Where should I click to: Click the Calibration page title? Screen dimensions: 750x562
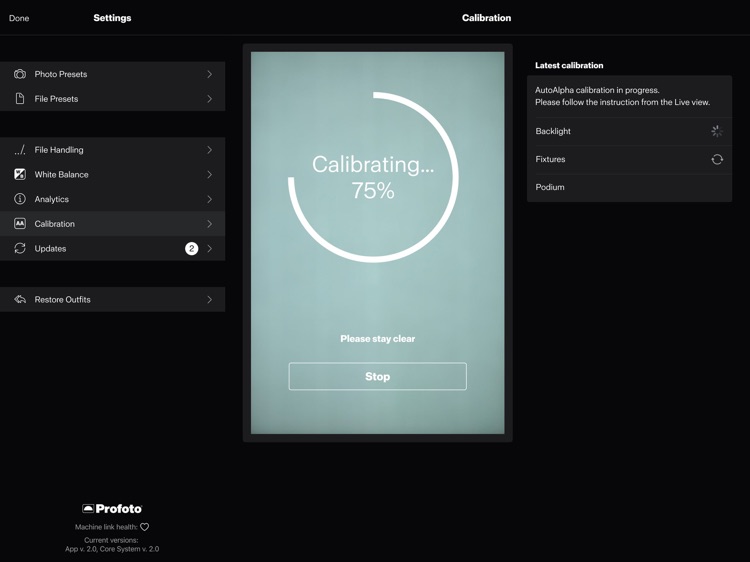click(x=486, y=18)
